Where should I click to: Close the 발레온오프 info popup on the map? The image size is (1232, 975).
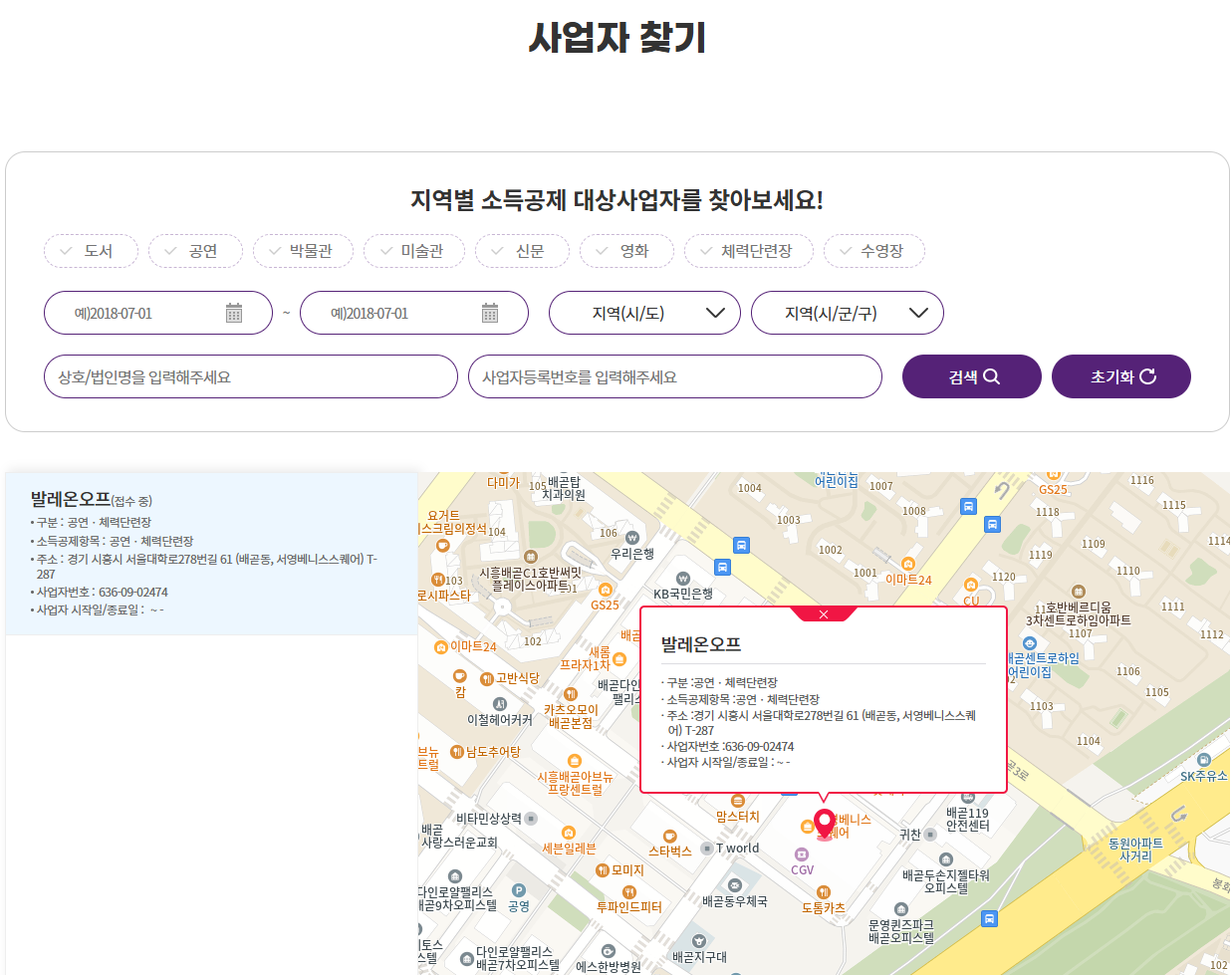[x=823, y=614]
